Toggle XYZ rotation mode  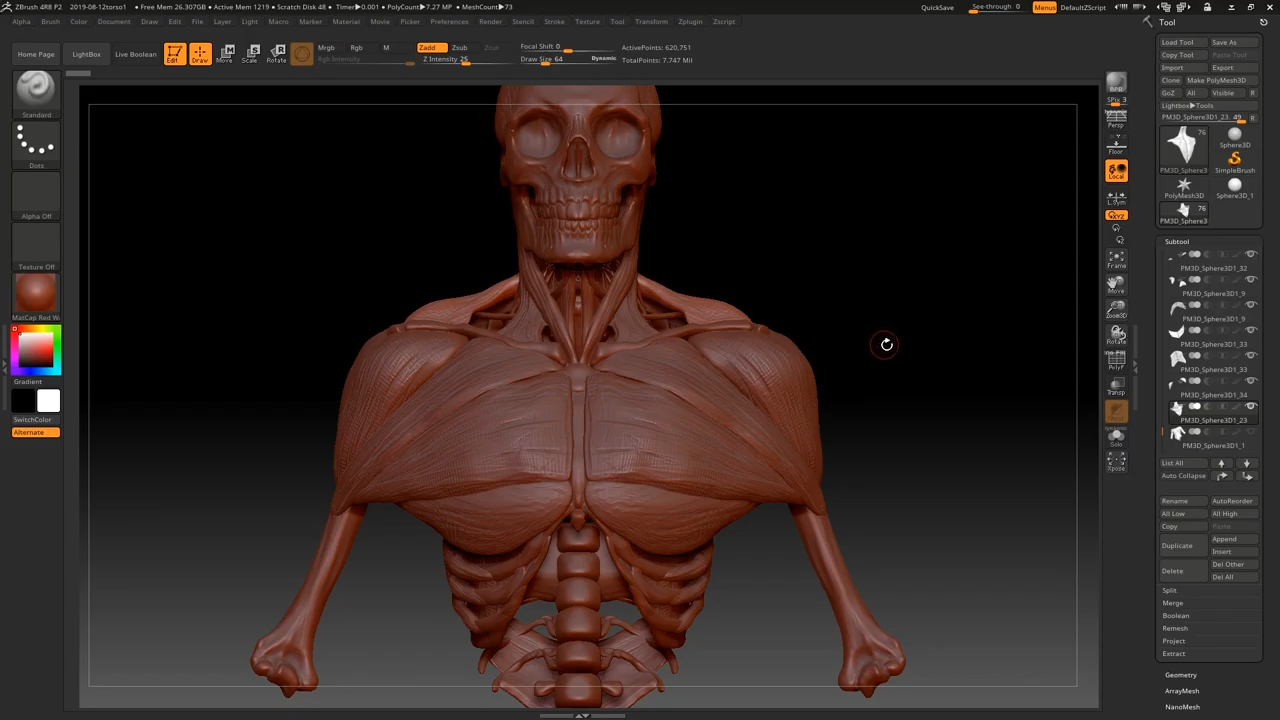point(1116,215)
